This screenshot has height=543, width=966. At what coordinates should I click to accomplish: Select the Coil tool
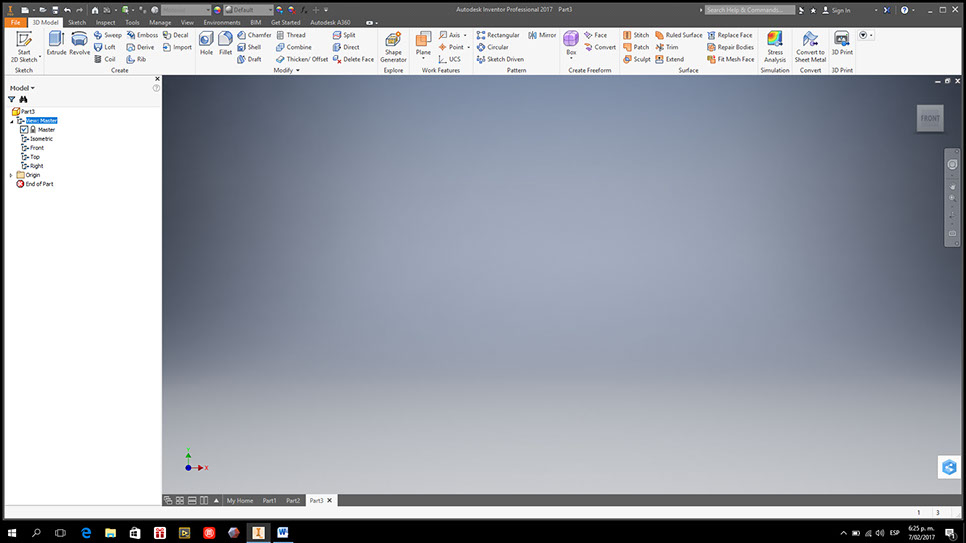pyautogui.click(x=105, y=59)
